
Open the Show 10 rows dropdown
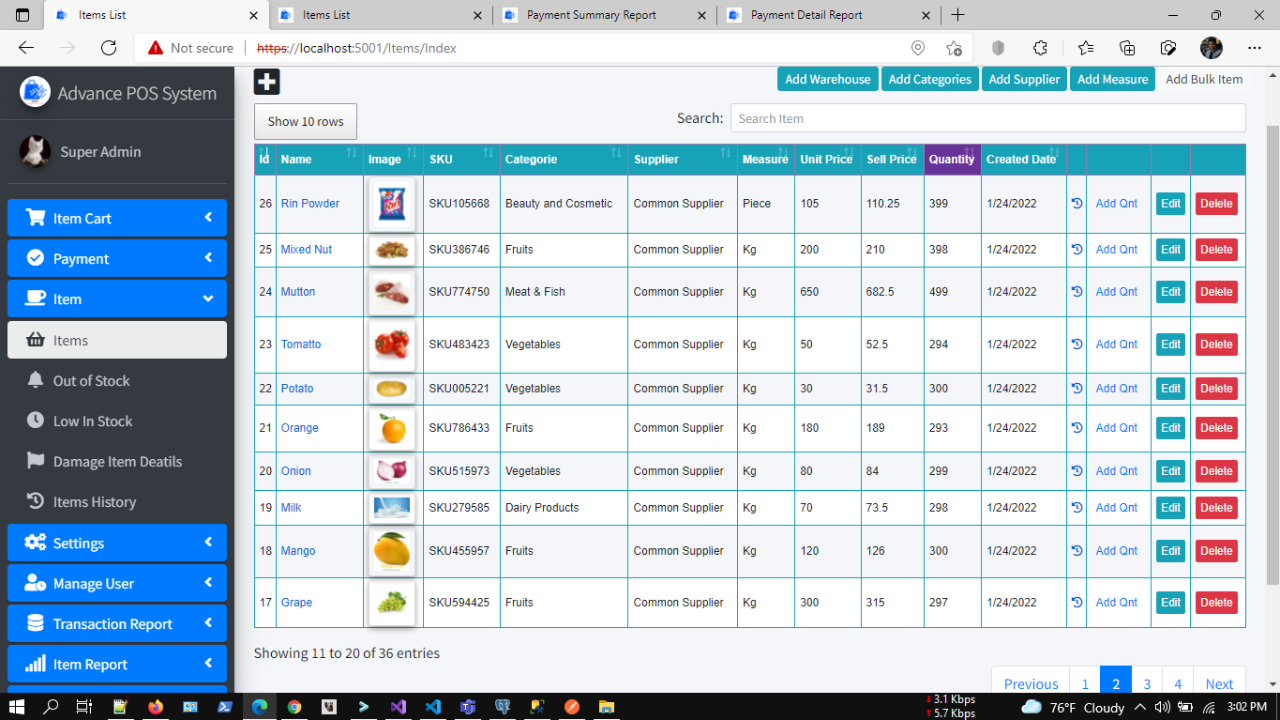305,121
